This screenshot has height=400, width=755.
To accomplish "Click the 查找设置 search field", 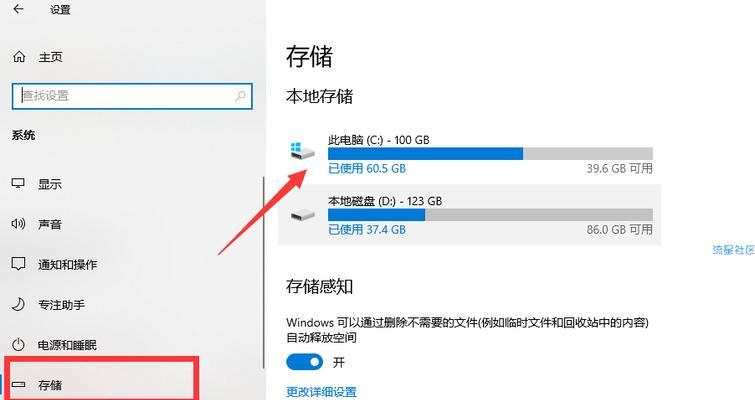I will pos(132,96).
